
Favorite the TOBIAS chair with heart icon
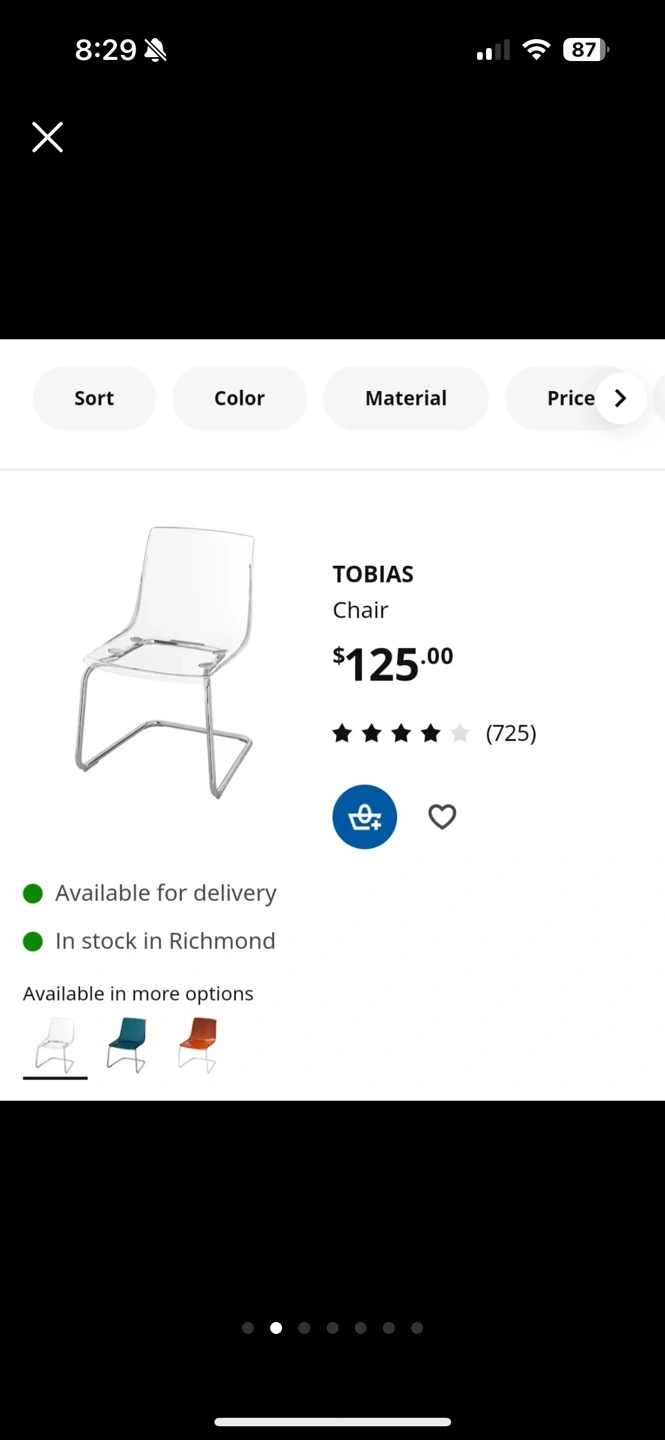[x=442, y=817]
